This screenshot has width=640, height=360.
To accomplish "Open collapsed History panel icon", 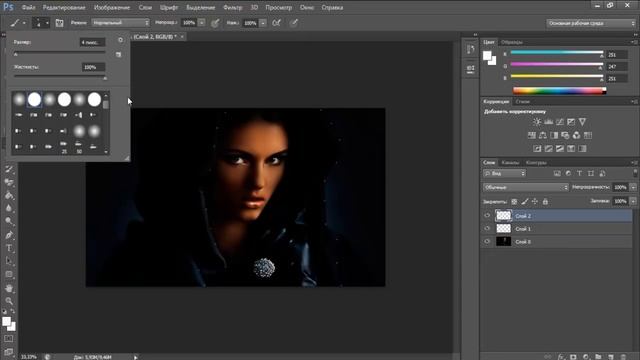I will [x=471, y=50].
